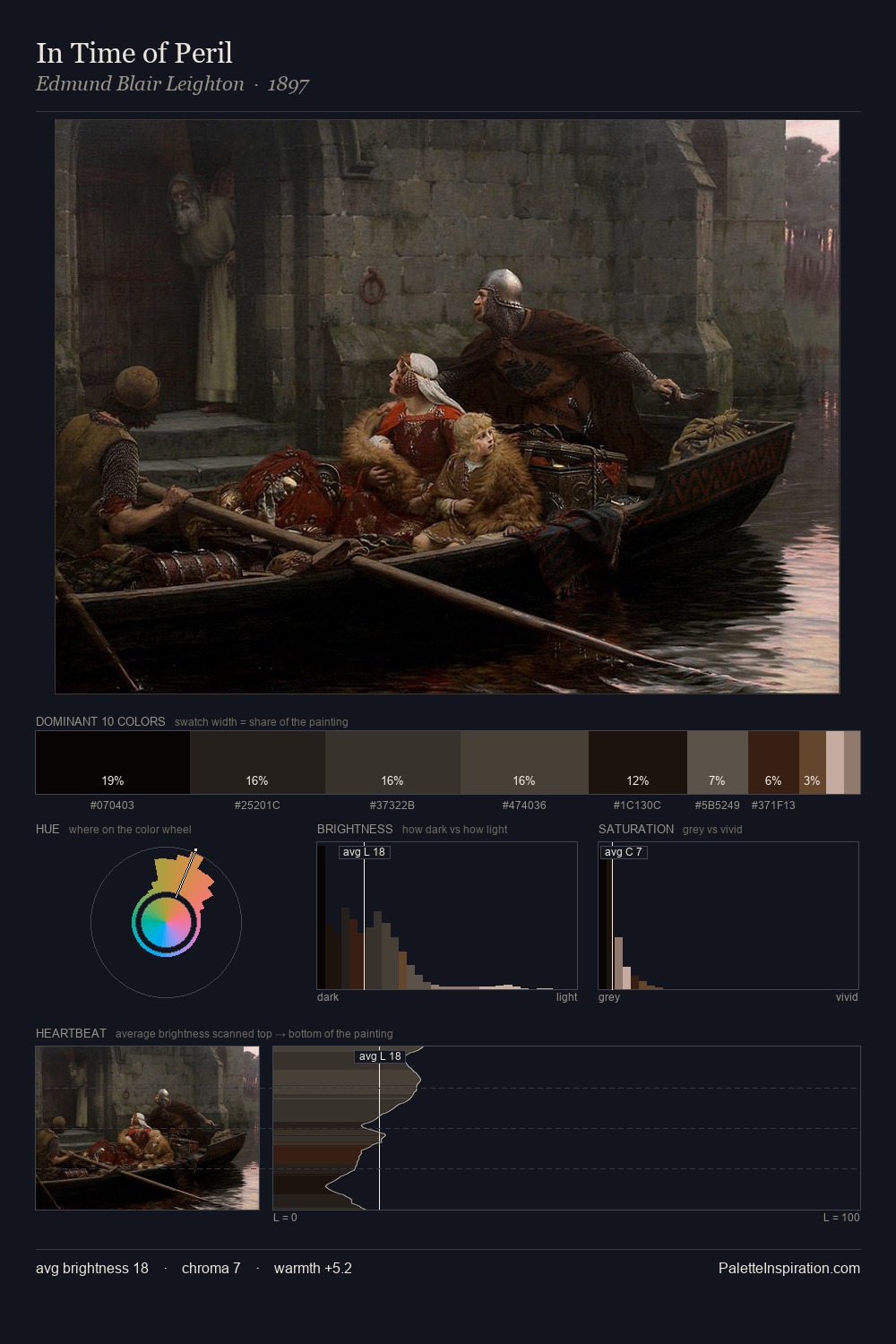Click the 'L = 100' axis label
Image resolution: width=896 pixels, height=1344 pixels.
point(841,1218)
